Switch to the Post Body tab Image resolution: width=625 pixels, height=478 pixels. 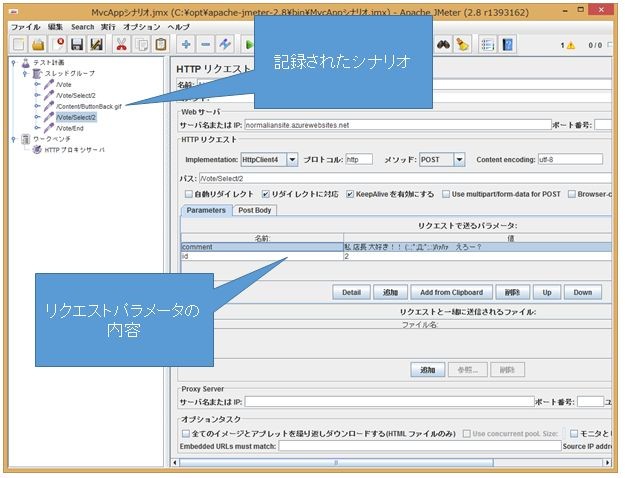coord(254,210)
